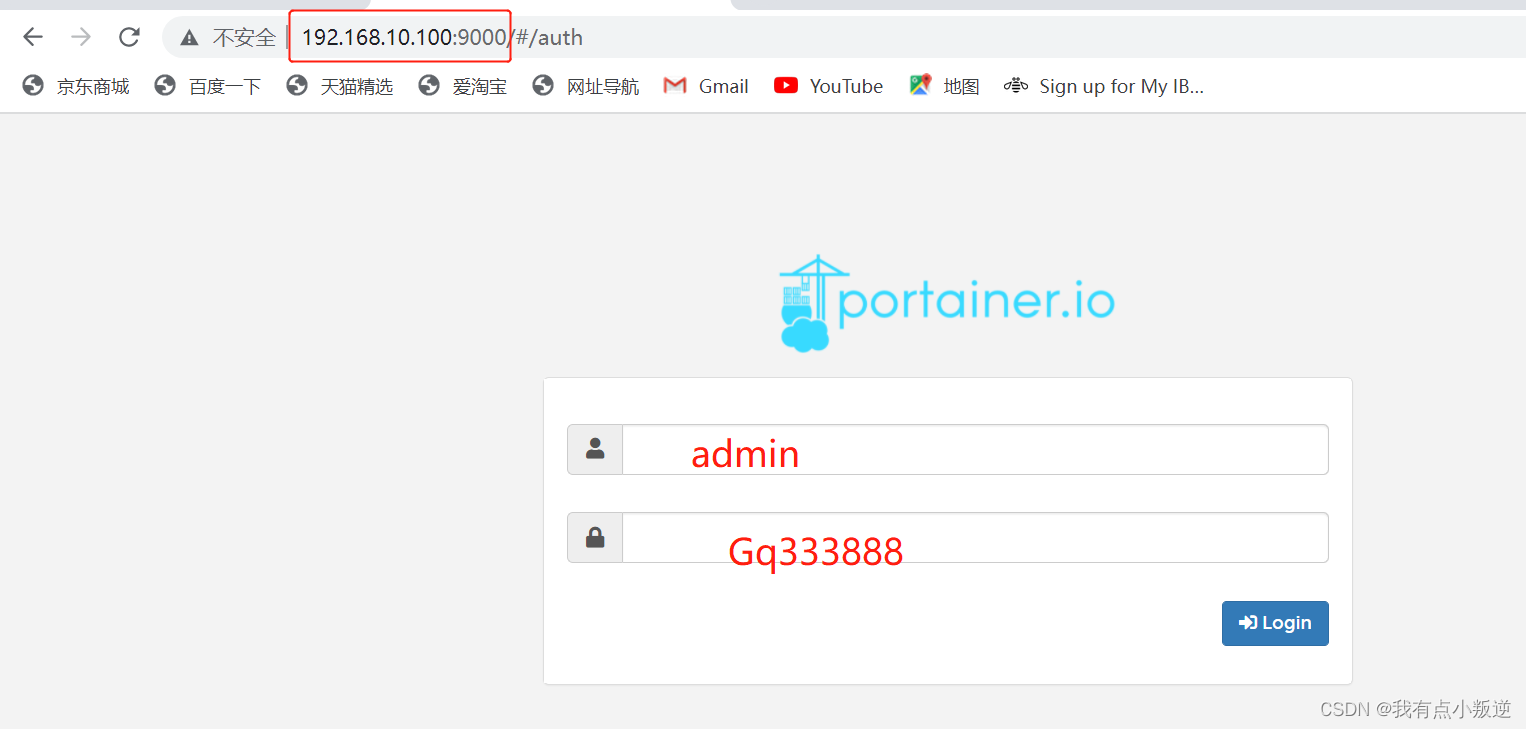Click the padlock icon beside password field

pos(595,538)
